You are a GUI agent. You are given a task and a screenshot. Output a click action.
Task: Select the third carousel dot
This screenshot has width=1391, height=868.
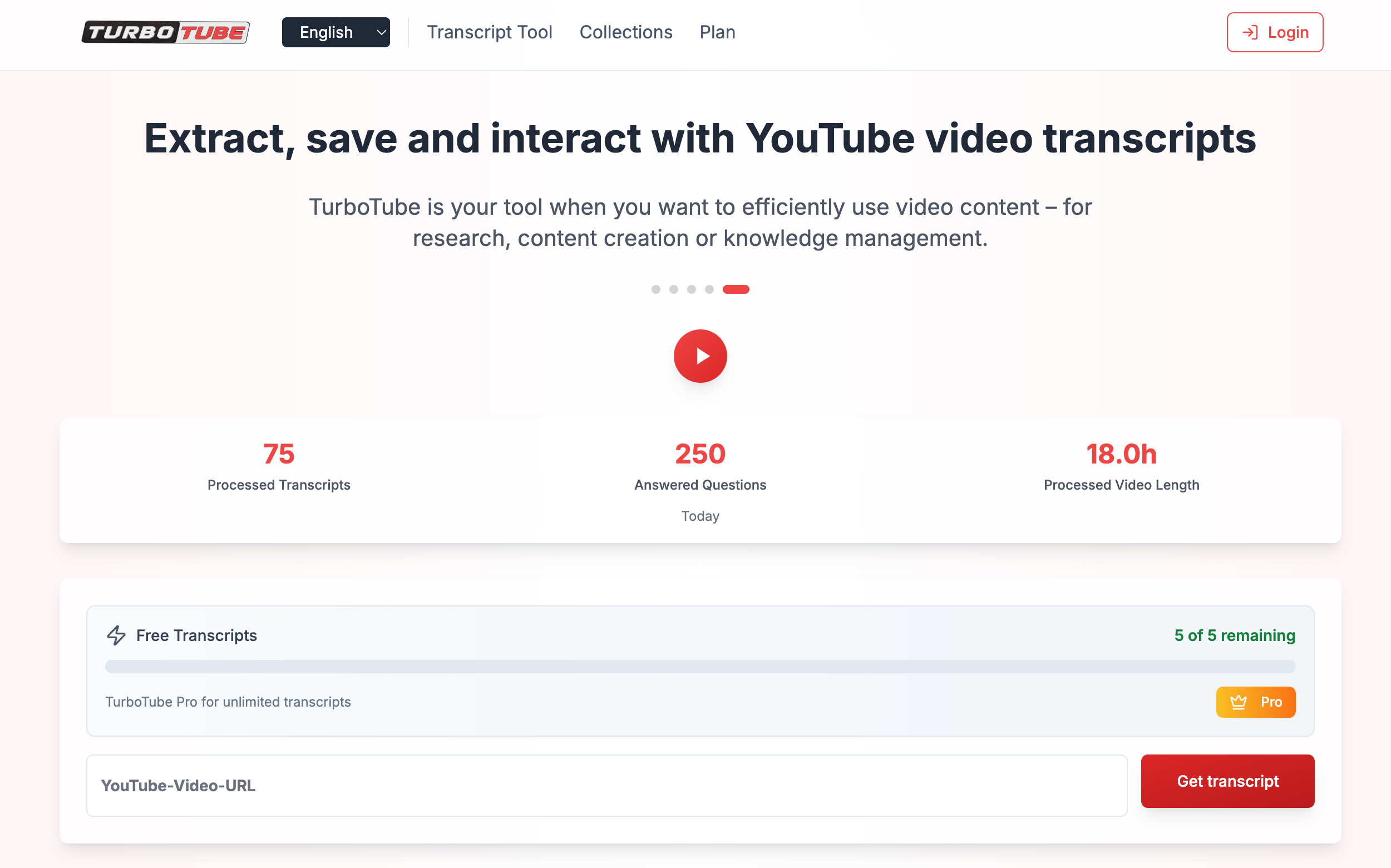point(691,289)
